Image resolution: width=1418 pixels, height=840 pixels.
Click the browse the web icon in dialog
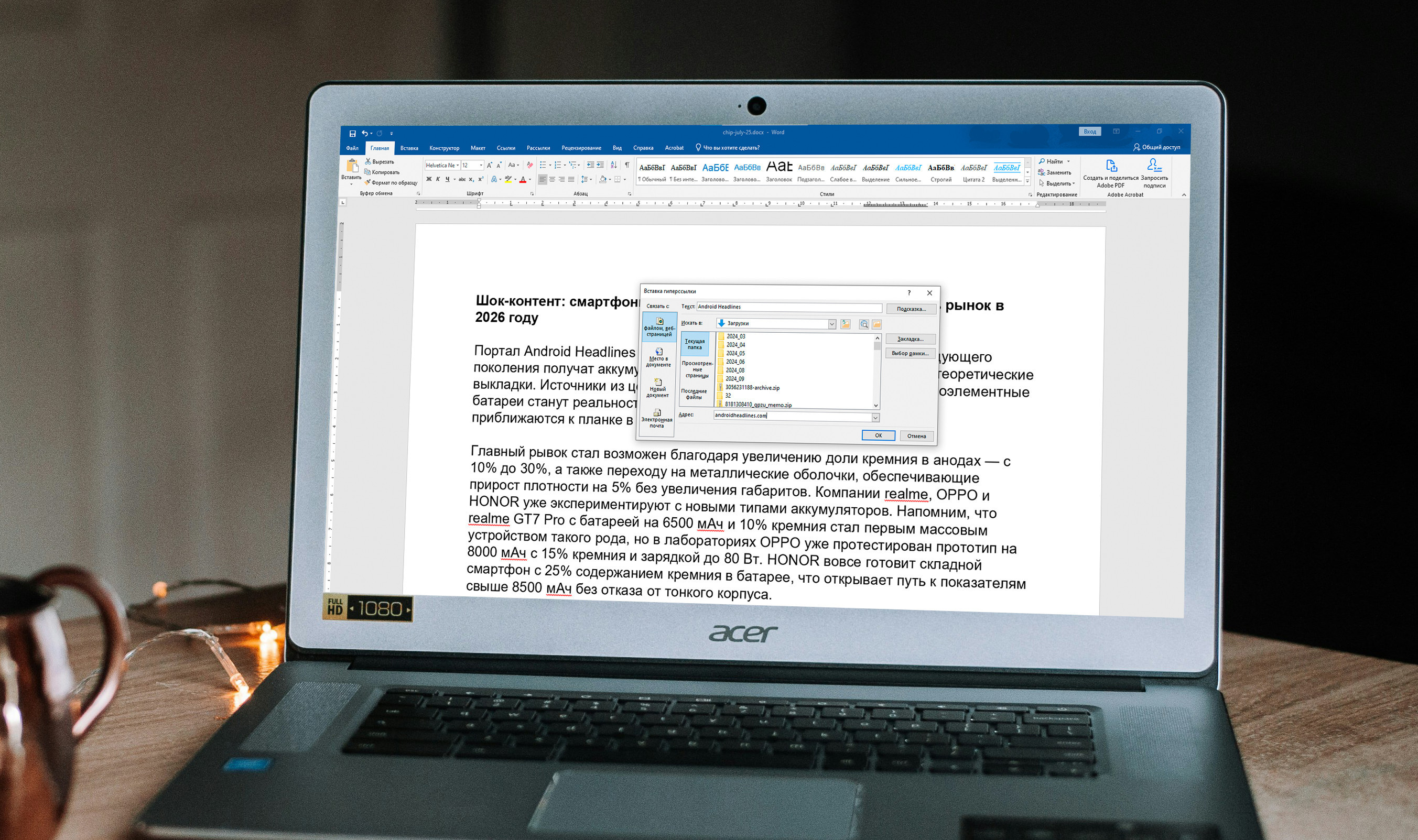tap(864, 324)
